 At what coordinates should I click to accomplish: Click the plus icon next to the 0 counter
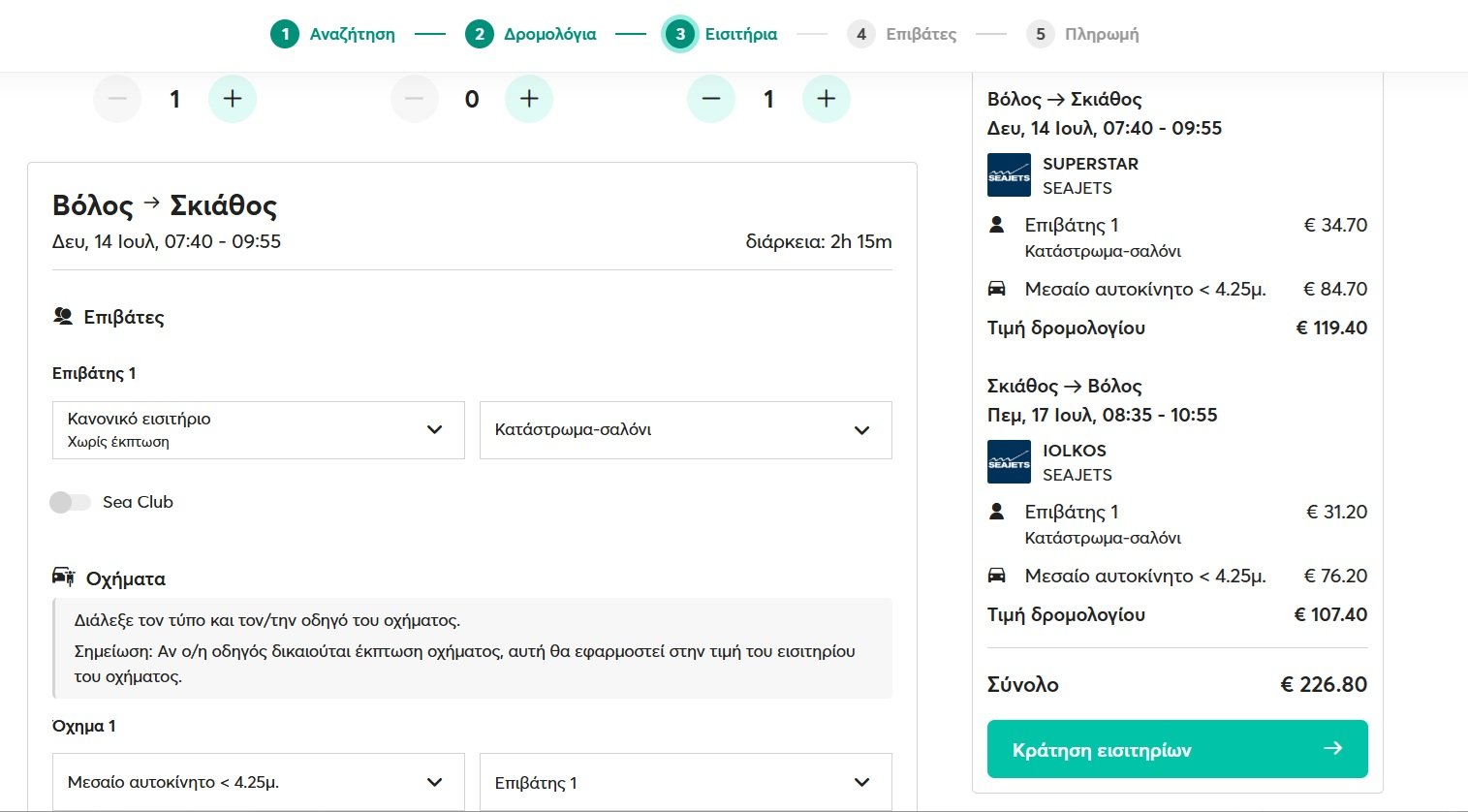pos(529,99)
